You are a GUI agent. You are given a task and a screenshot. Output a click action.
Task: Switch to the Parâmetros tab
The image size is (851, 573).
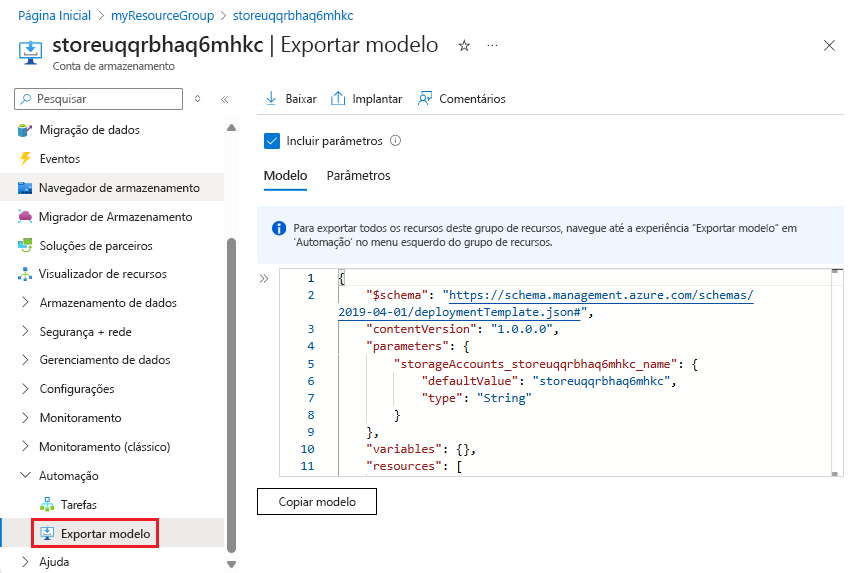click(x=358, y=176)
